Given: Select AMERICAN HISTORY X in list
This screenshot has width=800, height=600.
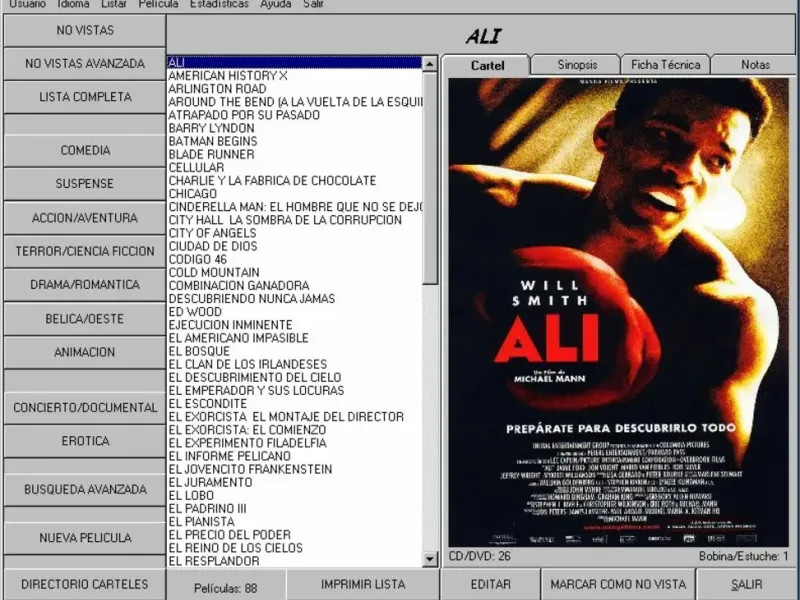Looking at the screenshot, I should [x=294, y=76].
